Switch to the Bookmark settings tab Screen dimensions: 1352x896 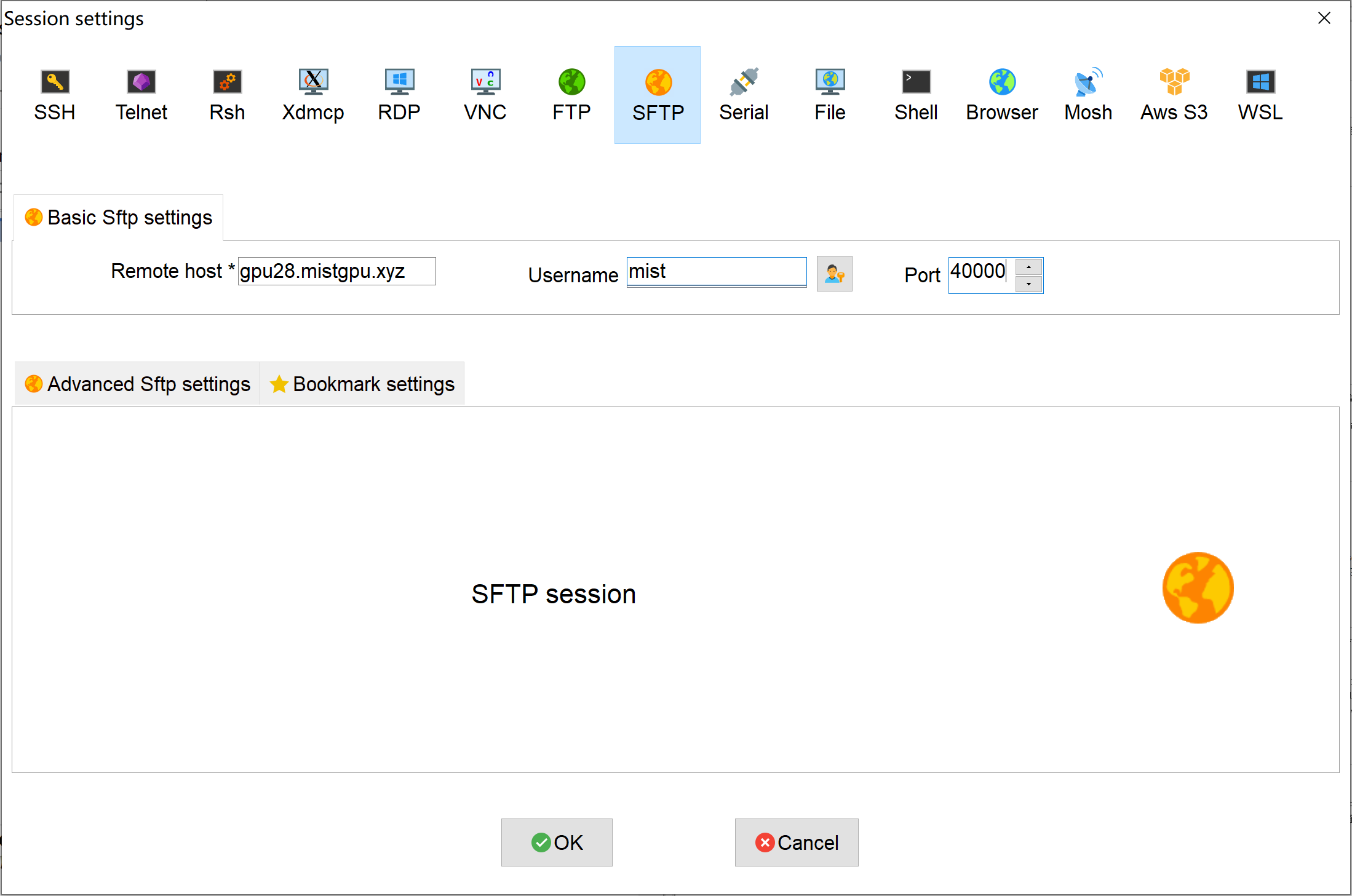(362, 384)
